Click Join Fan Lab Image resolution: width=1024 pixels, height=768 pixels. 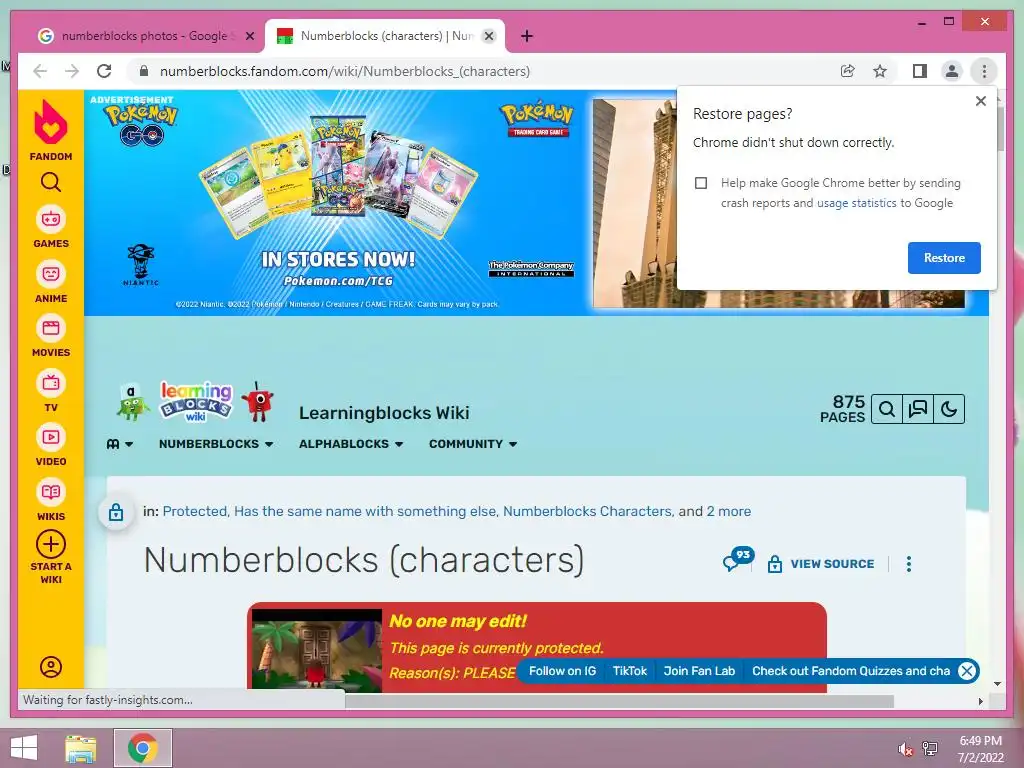699,671
